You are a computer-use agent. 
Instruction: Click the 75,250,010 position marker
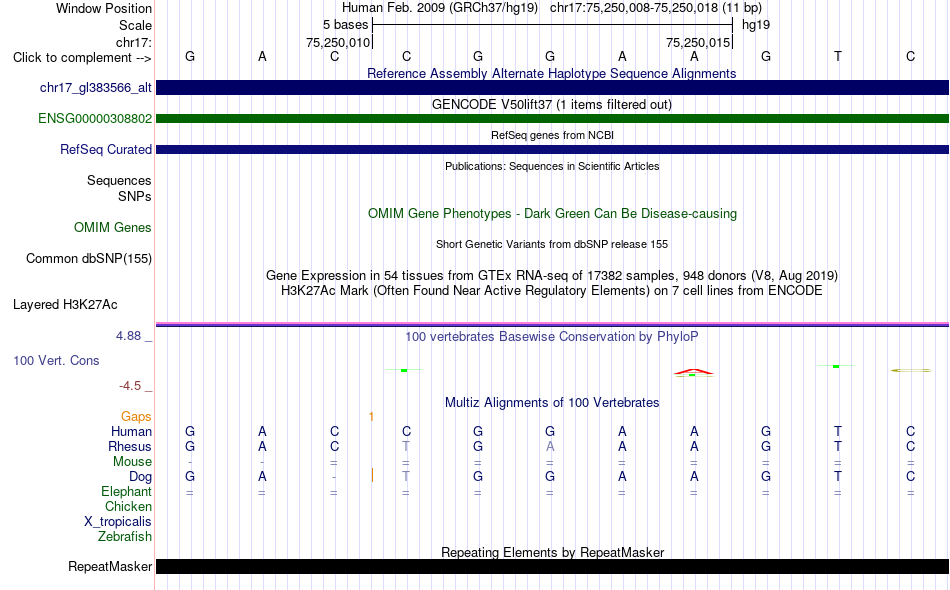coord(337,42)
